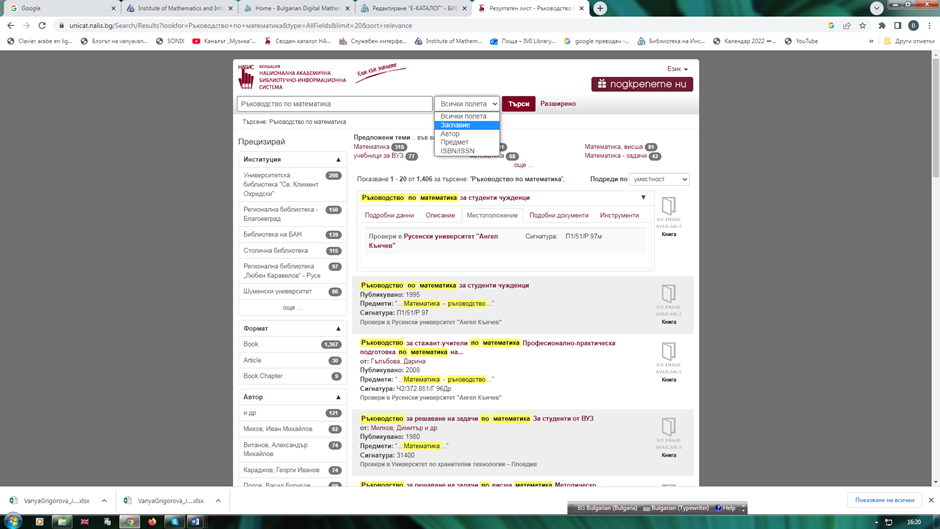Open the Подобни документи tab
The image size is (940, 529).
(559, 215)
